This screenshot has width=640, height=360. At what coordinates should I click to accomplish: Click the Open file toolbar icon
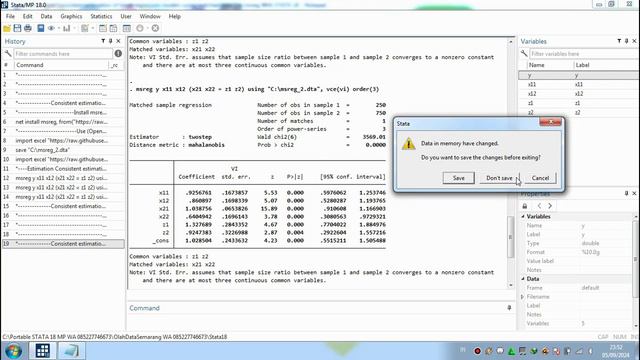[x=7, y=28]
